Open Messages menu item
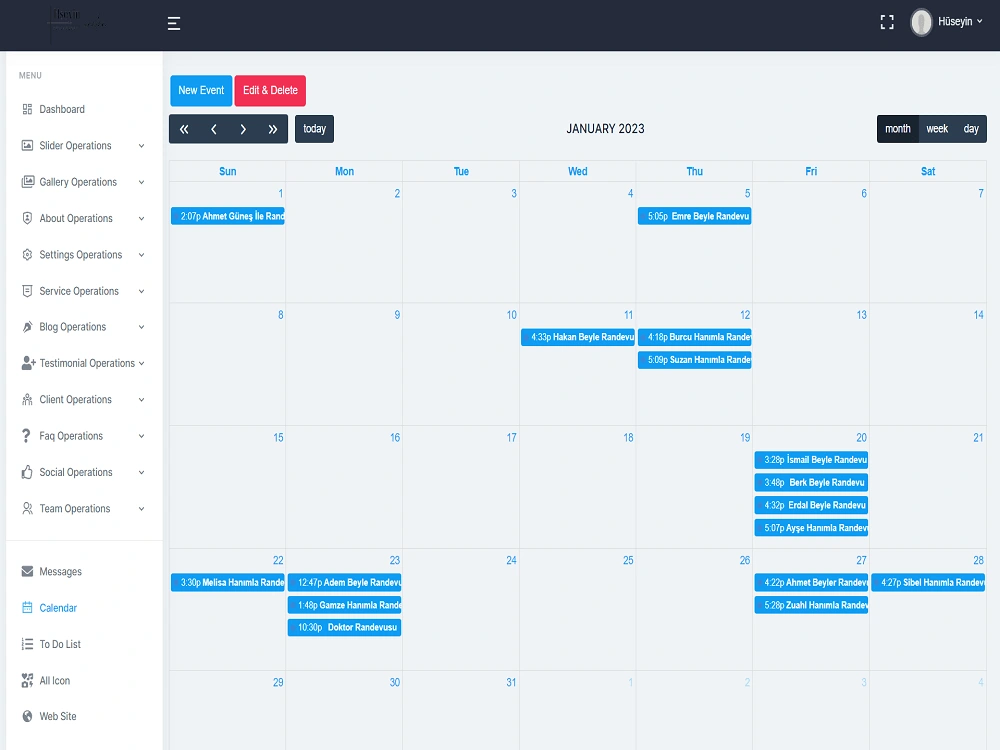 tap(61, 571)
